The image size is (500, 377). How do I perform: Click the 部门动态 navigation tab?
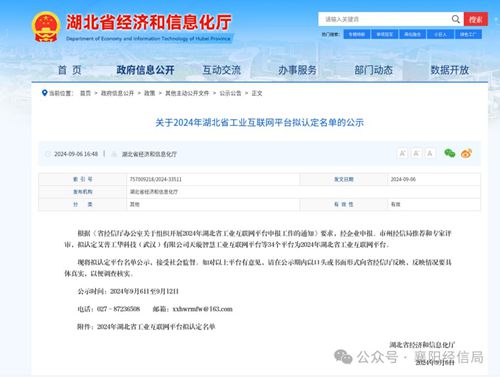(373, 70)
